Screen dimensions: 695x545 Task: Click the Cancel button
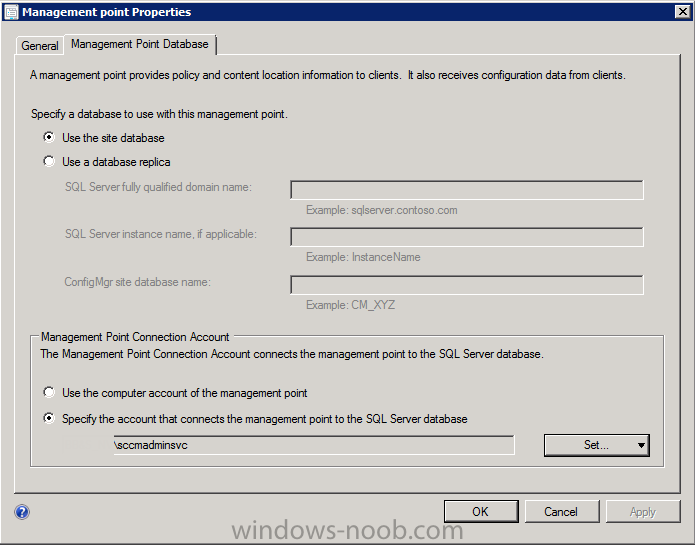(561, 512)
